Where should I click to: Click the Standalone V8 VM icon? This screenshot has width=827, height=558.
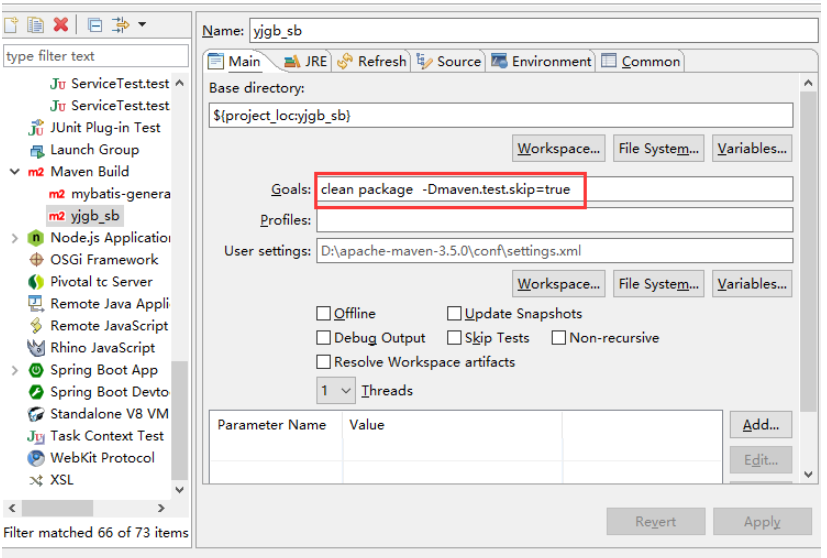click(x=36, y=414)
